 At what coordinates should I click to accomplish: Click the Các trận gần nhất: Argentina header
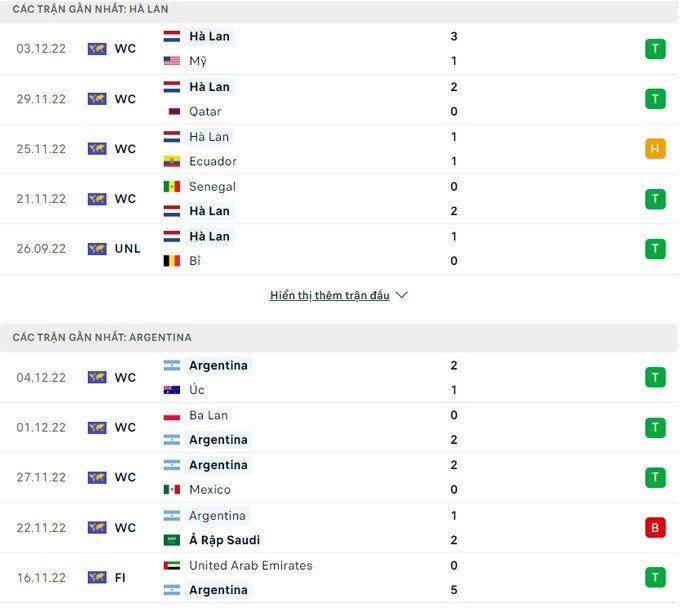tap(102, 338)
